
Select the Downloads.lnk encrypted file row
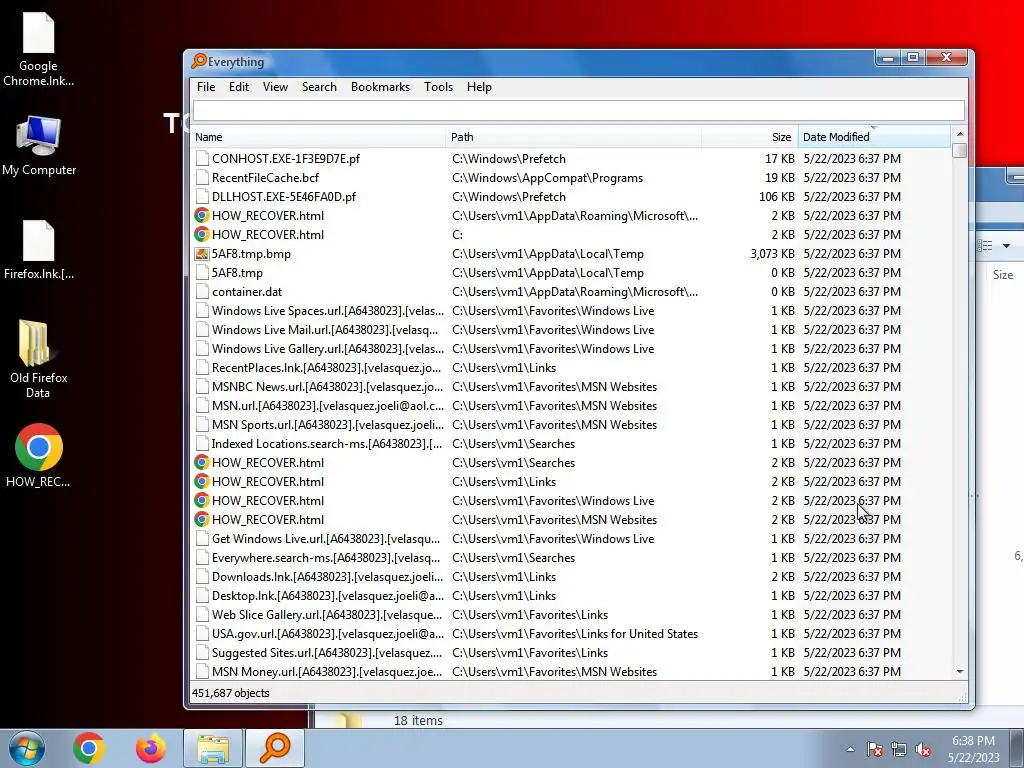pyautogui.click(x=571, y=577)
